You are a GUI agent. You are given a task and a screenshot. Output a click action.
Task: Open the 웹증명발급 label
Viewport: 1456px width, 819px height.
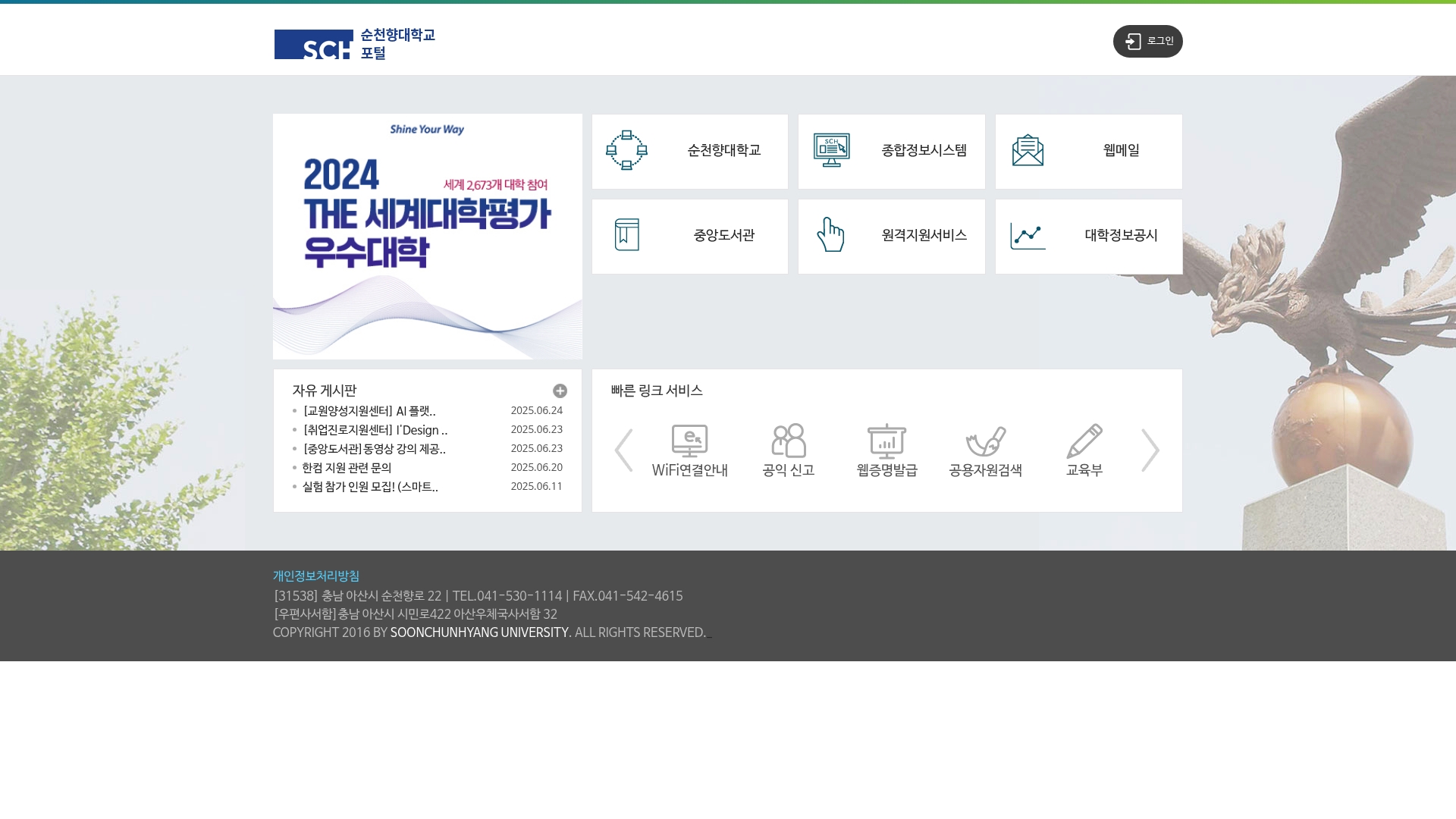[x=886, y=470]
